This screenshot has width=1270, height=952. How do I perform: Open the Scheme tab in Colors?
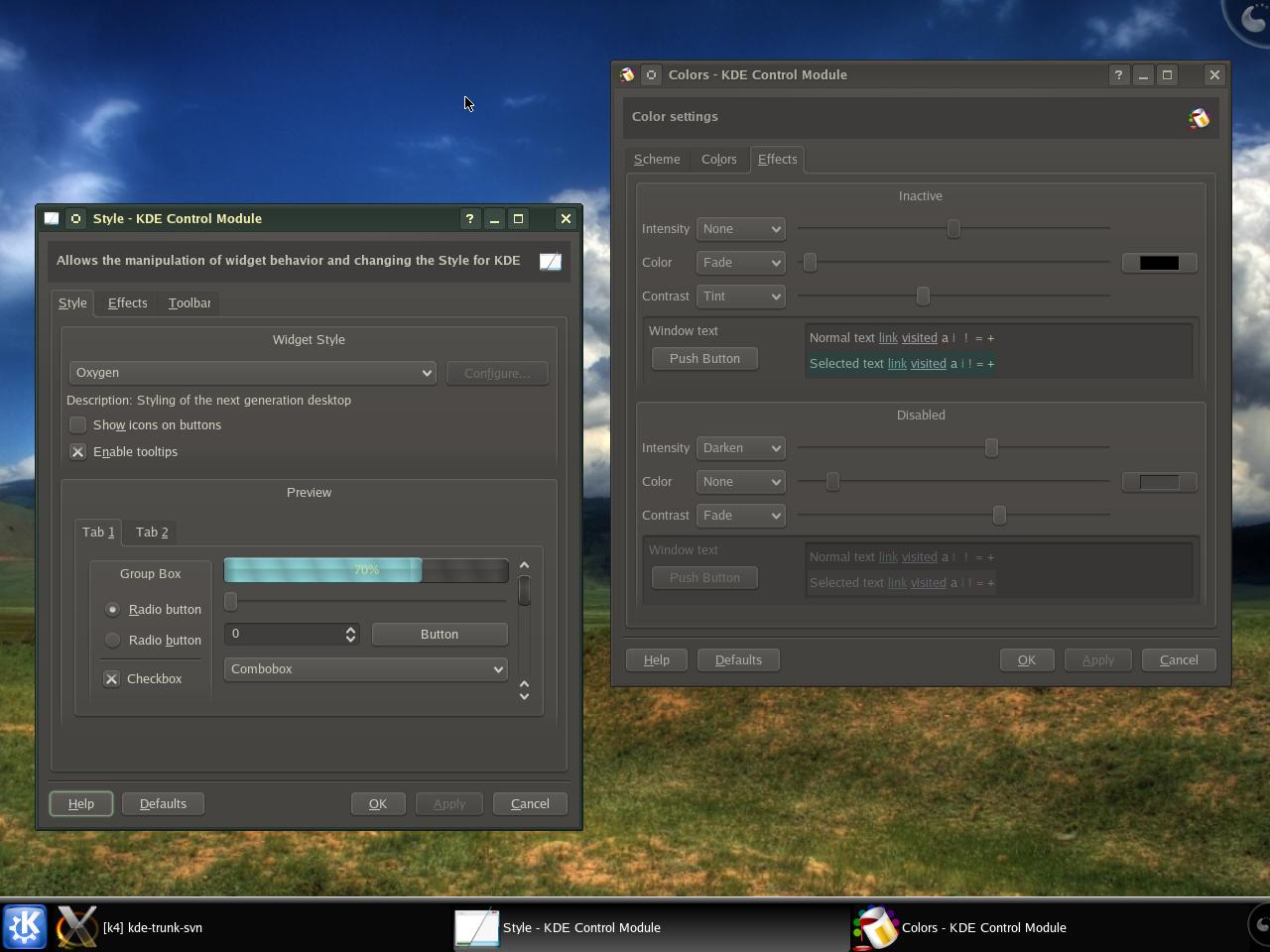point(657,159)
